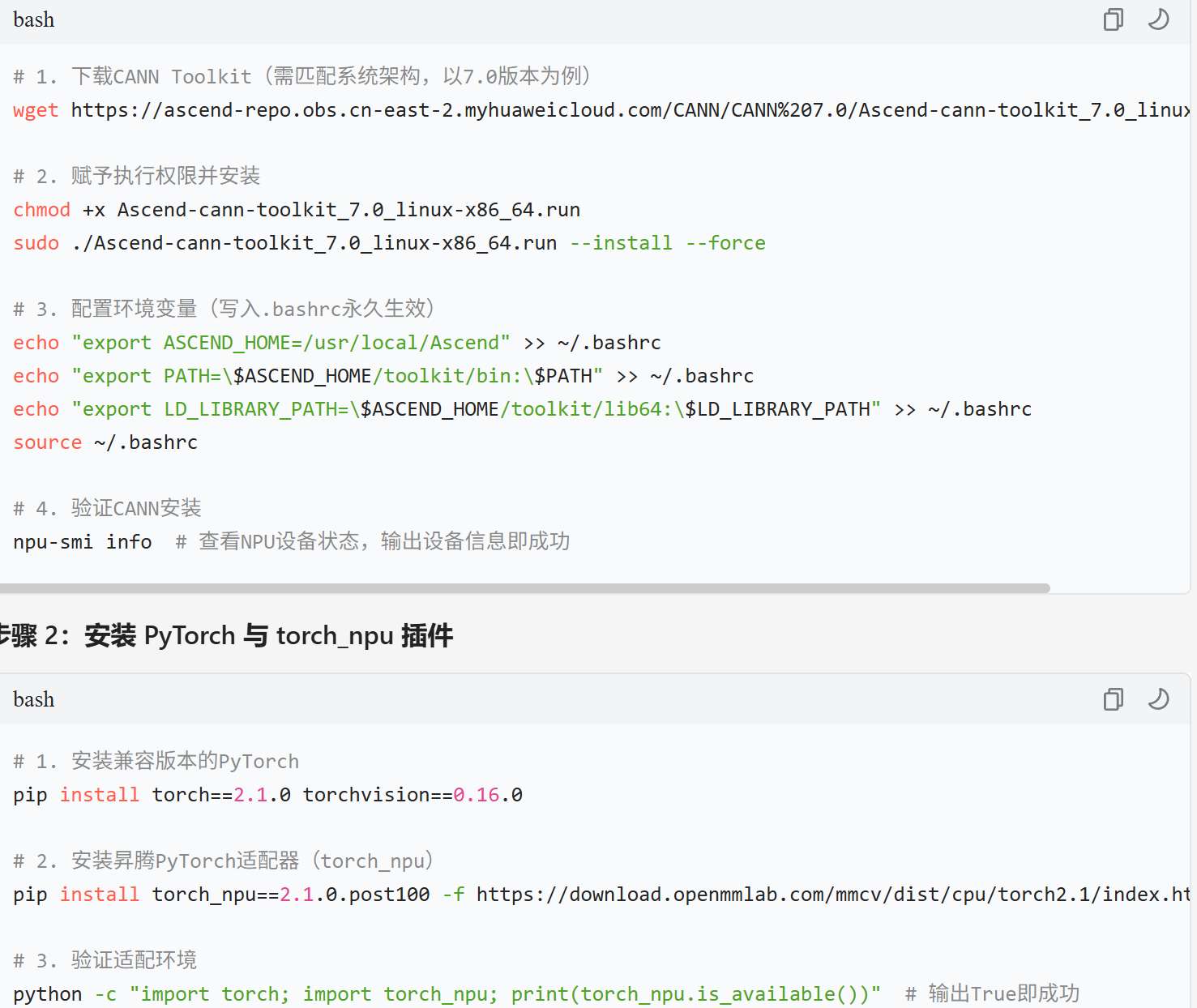1197x1008 pixels.
Task: Toggle dark mode on first code block
Action: (1159, 19)
